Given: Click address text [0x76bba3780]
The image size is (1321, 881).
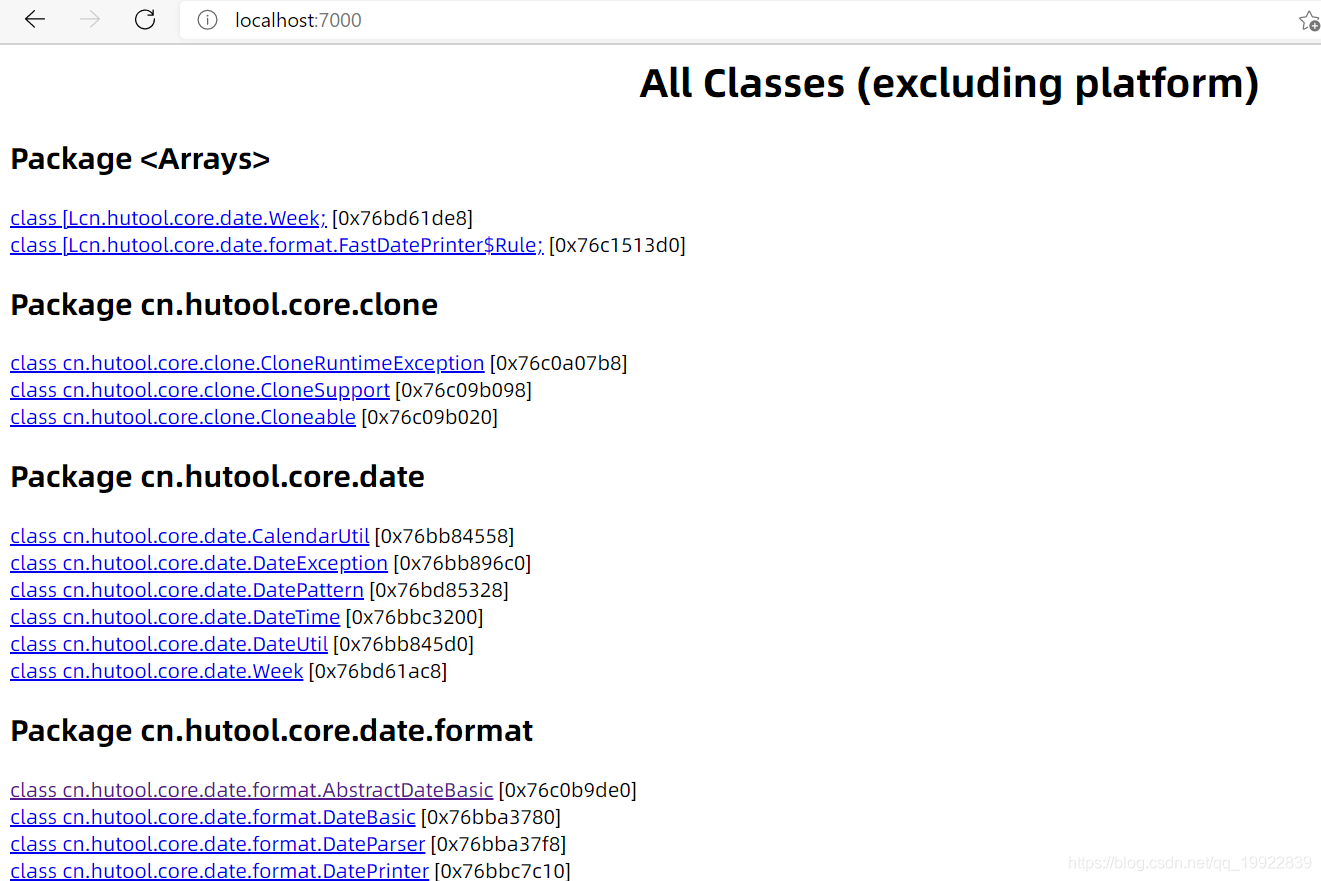Looking at the screenshot, I should point(490,817).
